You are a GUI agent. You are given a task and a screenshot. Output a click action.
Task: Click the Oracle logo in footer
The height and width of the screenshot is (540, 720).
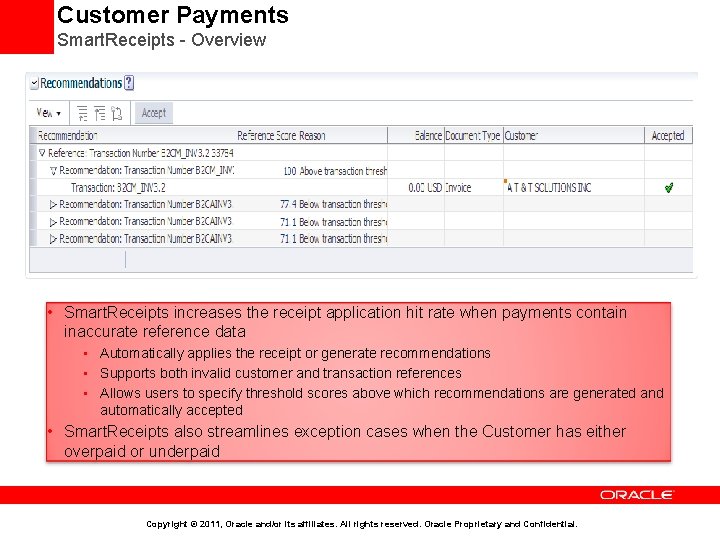point(636,495)
